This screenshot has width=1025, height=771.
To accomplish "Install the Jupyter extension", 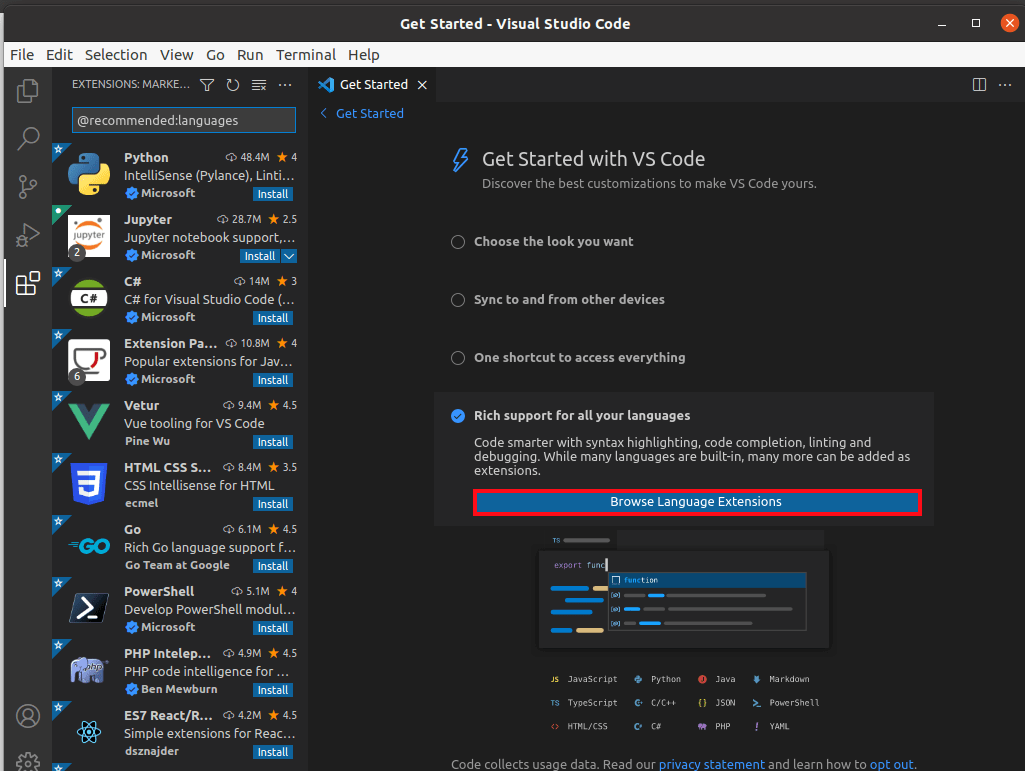I will coord(260,256).
